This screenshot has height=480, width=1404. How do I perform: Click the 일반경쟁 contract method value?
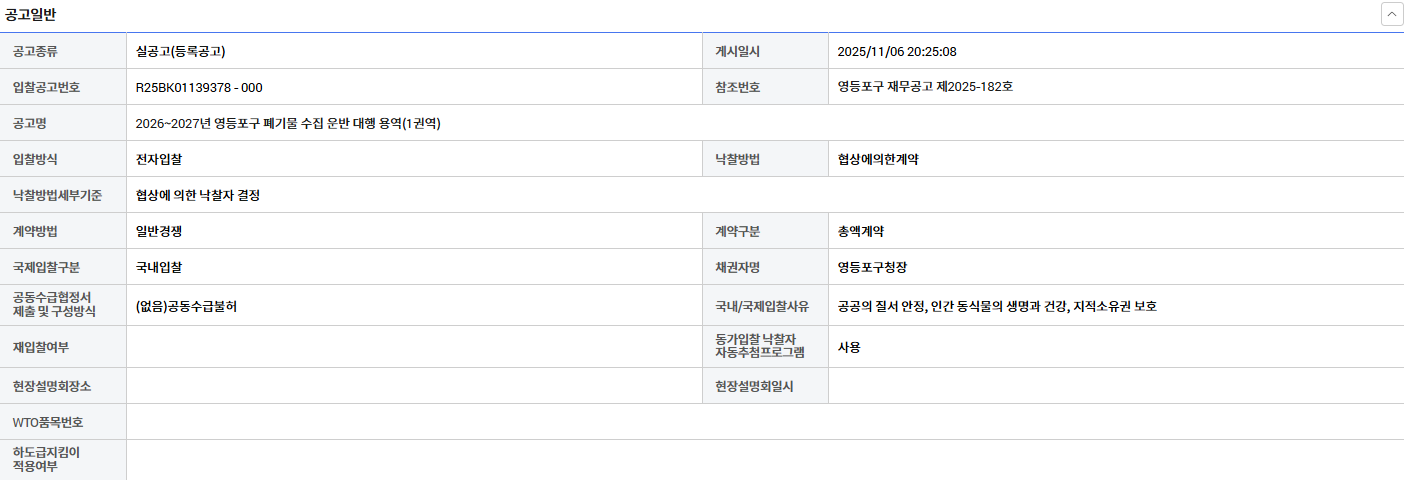pyautogui.click(x=159, y=231)
